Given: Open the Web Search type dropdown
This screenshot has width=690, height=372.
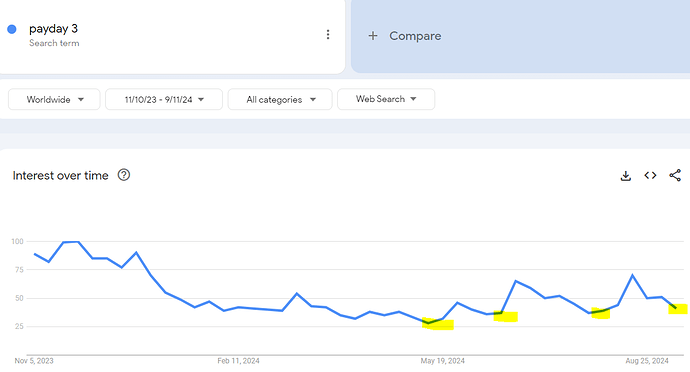Looking at the screenshot, I should [x=386, y=99].
